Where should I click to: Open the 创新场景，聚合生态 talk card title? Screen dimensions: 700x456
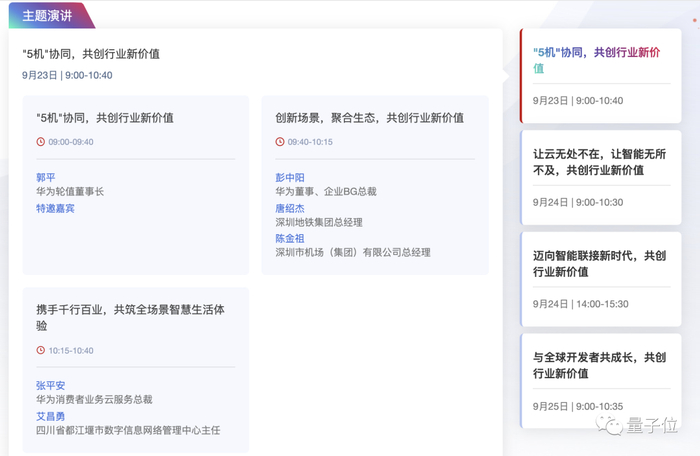pyautogui.click(x=369, y=117)
